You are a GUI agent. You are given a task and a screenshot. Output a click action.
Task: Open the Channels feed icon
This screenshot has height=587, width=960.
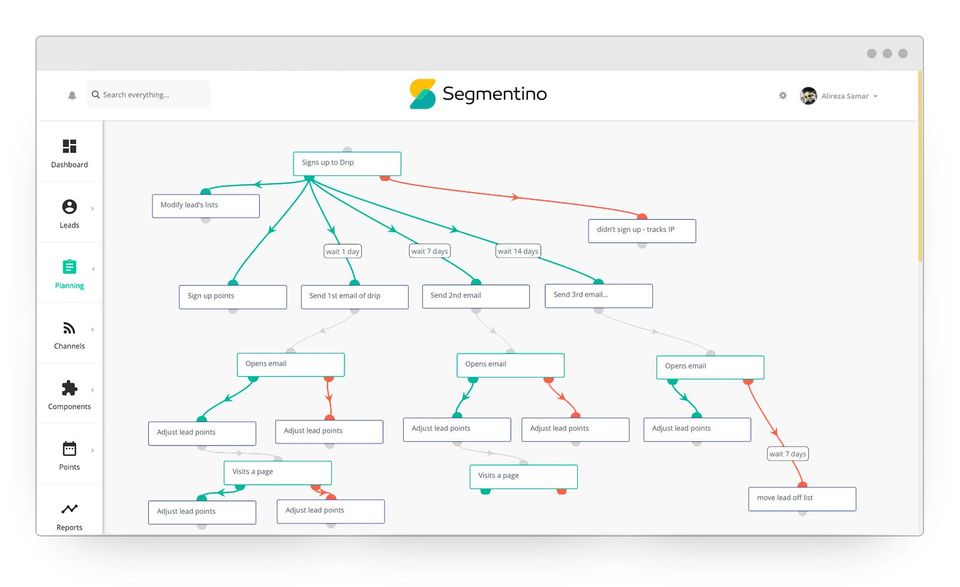(x=69, y=328)
